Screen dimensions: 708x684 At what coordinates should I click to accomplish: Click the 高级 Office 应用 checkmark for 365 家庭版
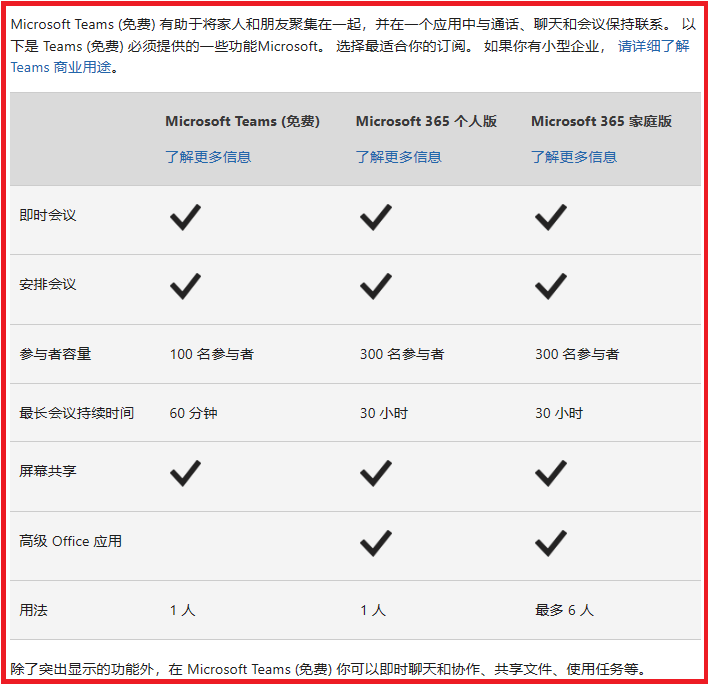pyautogui.click(x=551, y=543)
